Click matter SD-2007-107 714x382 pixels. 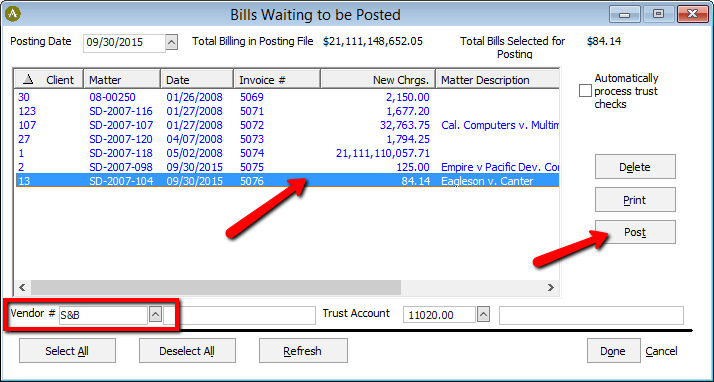(x=121, y=125)
